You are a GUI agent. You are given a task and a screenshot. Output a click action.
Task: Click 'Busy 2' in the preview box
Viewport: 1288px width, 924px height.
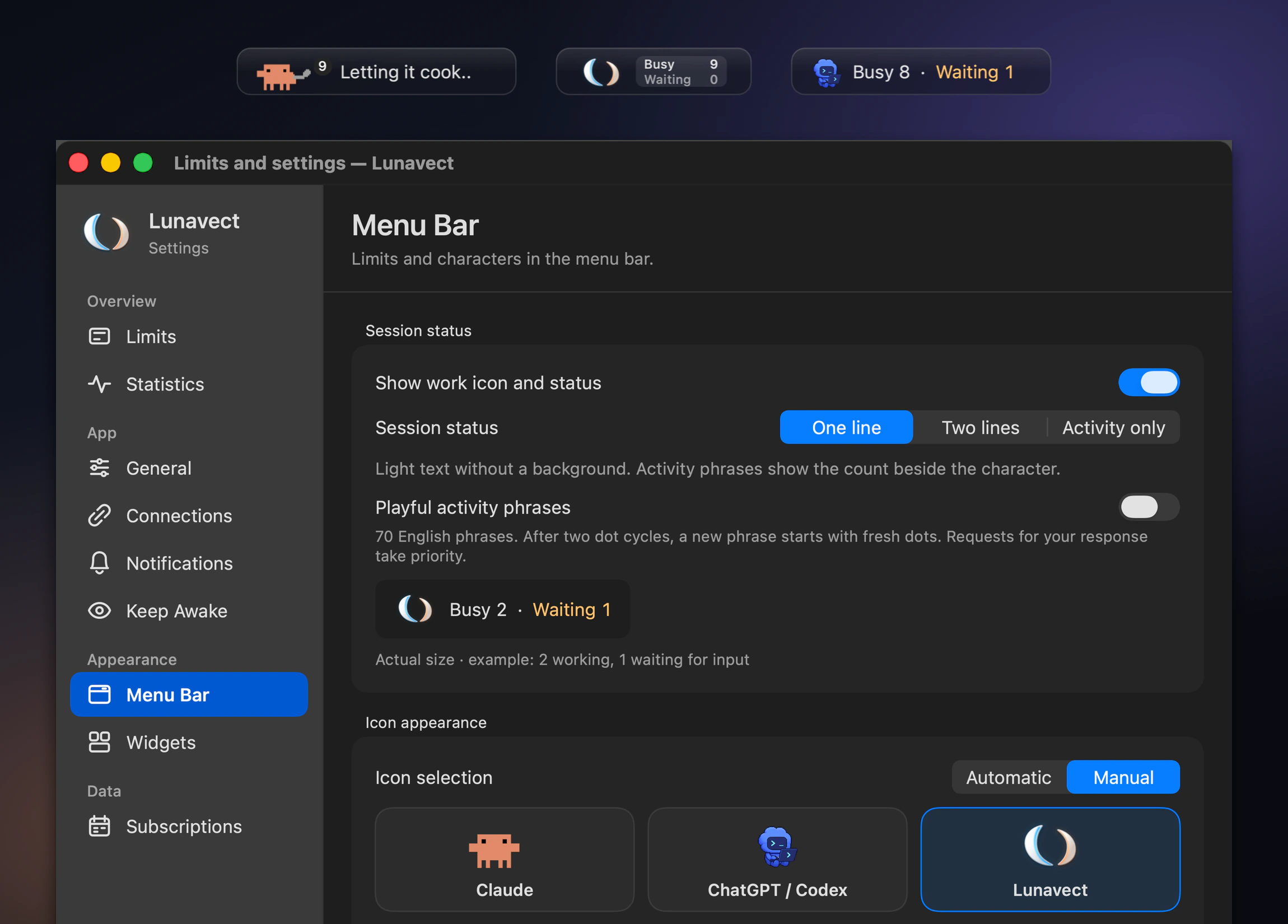click(x=478, y=609)
